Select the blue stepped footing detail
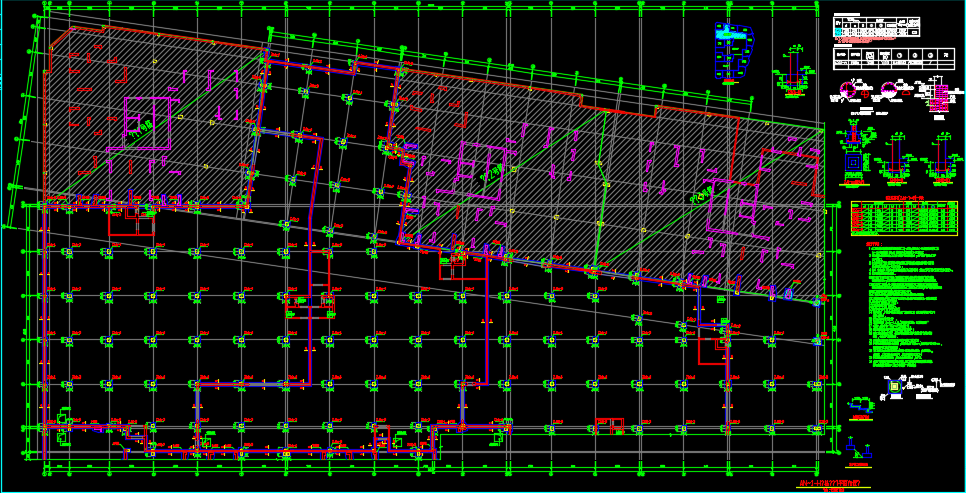This screenshot has height=493, width=966. click(x=858, y=405)
